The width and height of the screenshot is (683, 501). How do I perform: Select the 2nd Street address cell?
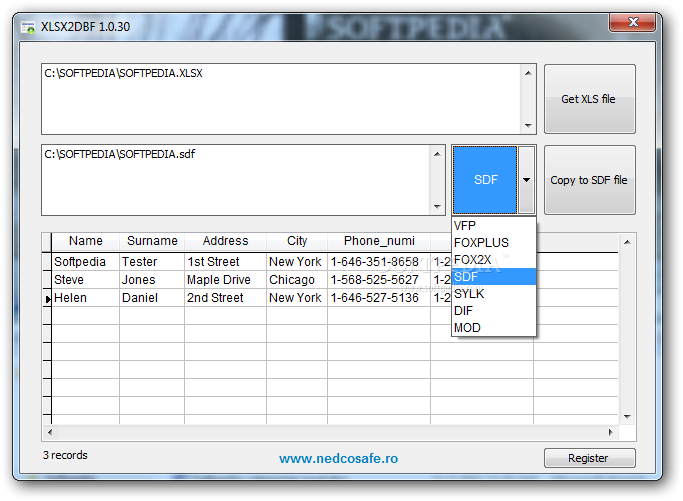(x=225, y=298)
